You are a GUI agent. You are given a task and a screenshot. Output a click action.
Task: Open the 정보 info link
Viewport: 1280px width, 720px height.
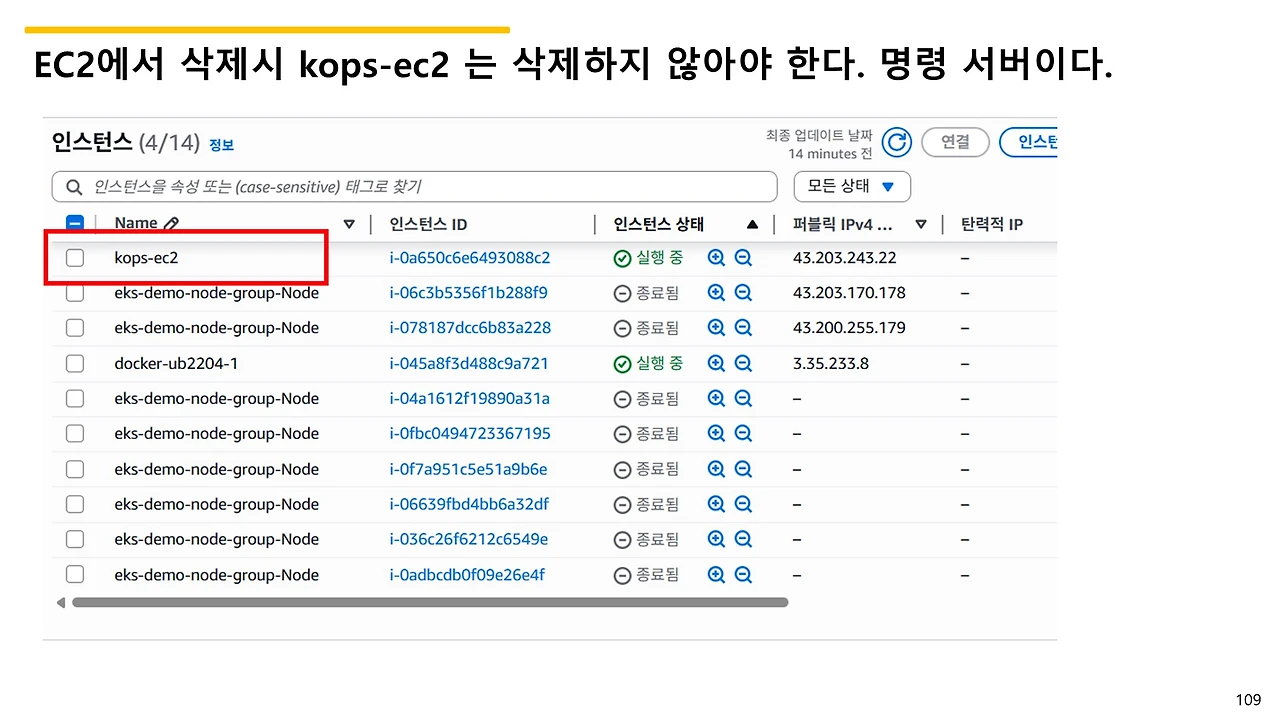tap(221, 145)
